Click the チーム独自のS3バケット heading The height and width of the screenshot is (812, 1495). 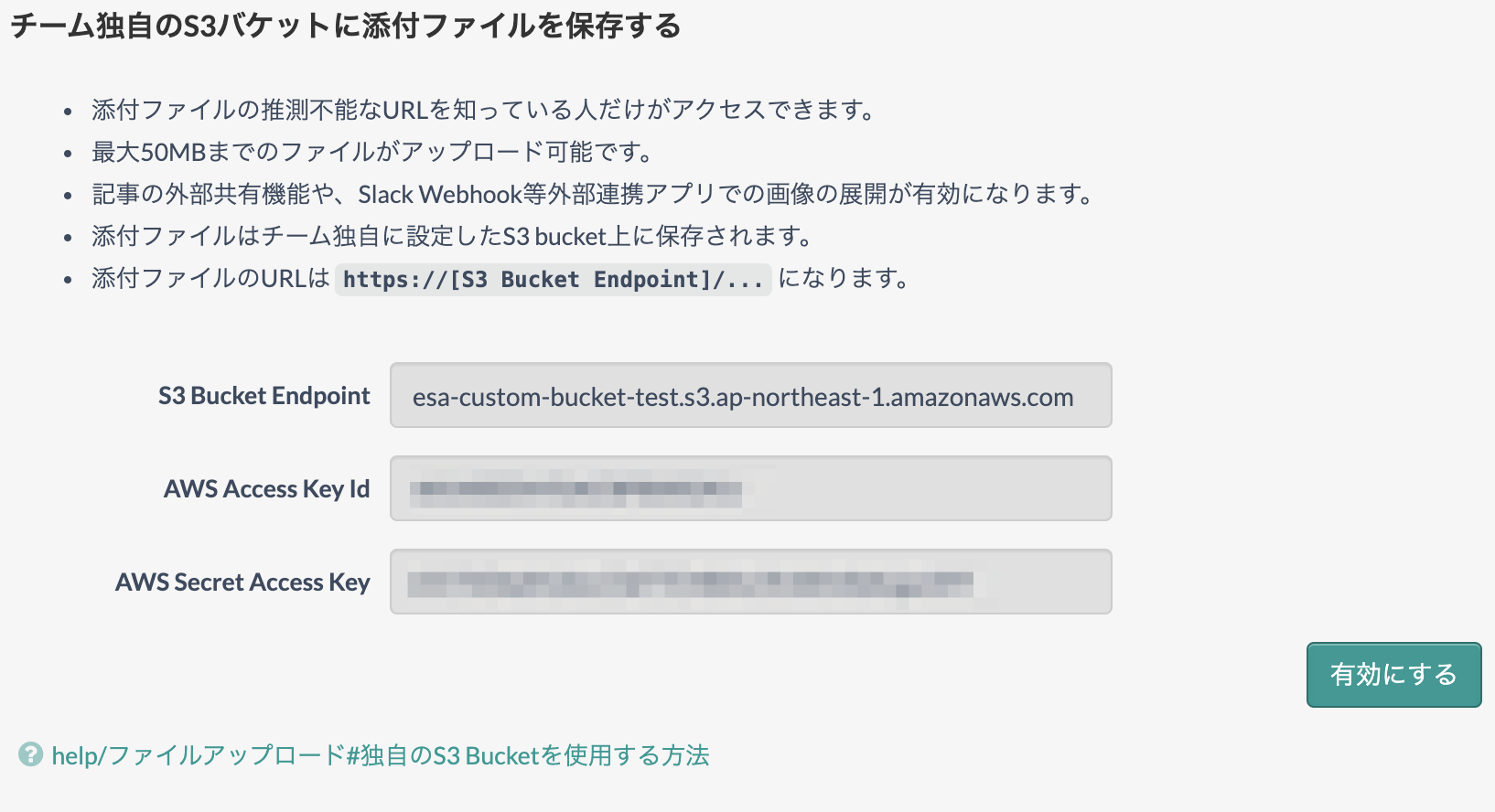pyautogui.click(x=345, y=26)
